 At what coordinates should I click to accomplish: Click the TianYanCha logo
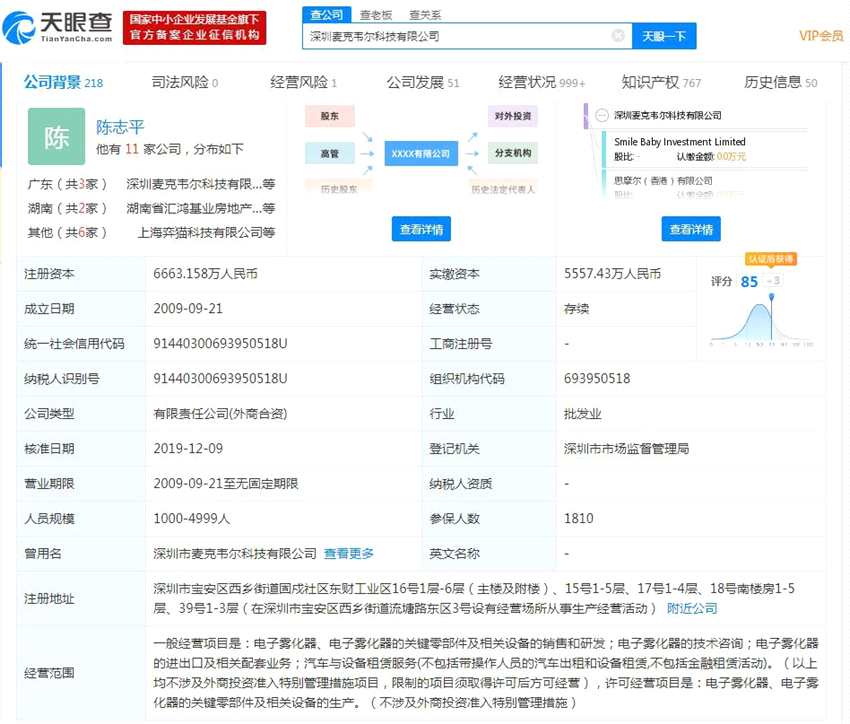(57, 27)
